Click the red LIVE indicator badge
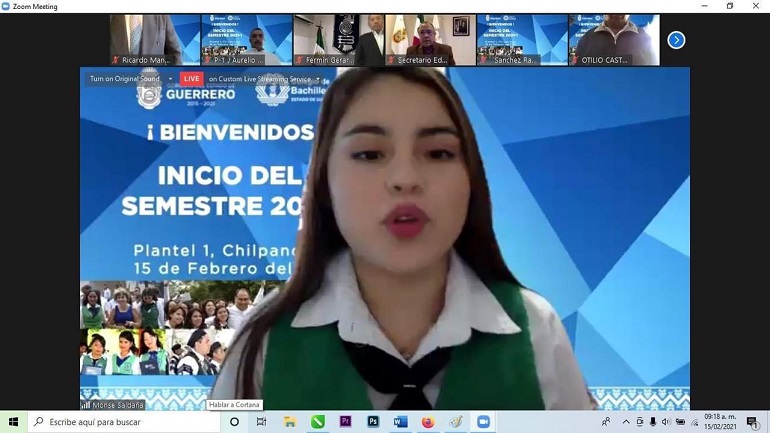Viewport: 770px width, 433px height. tap(192, 79)
